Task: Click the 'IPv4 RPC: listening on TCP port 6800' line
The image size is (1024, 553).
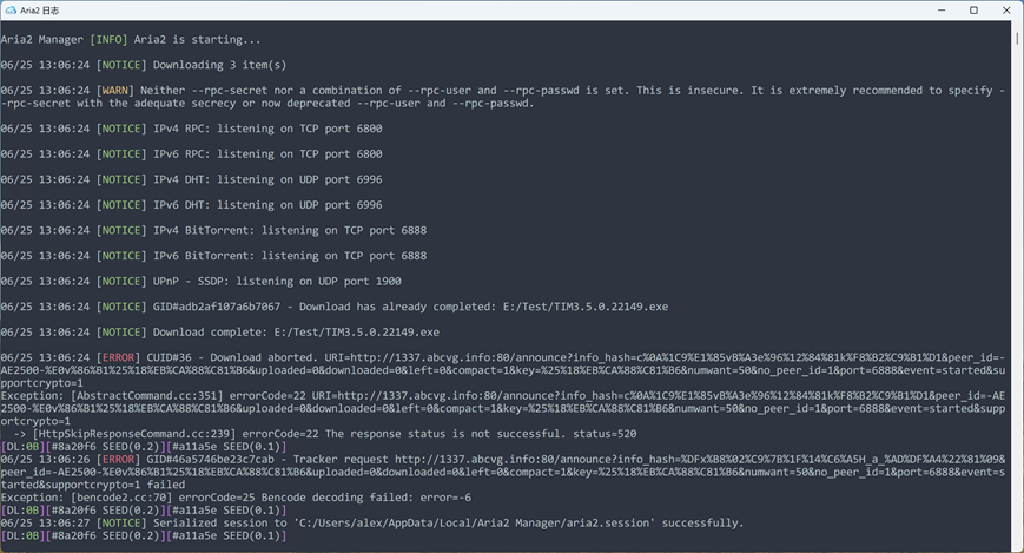Action: 267,129
